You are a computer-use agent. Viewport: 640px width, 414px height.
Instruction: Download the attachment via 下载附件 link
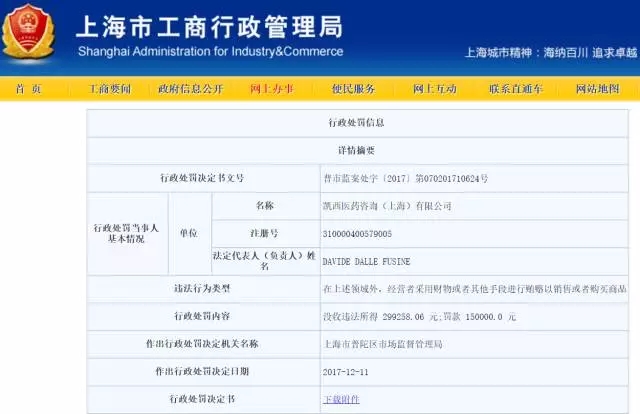pyautogui.click(x=341, y=399)
